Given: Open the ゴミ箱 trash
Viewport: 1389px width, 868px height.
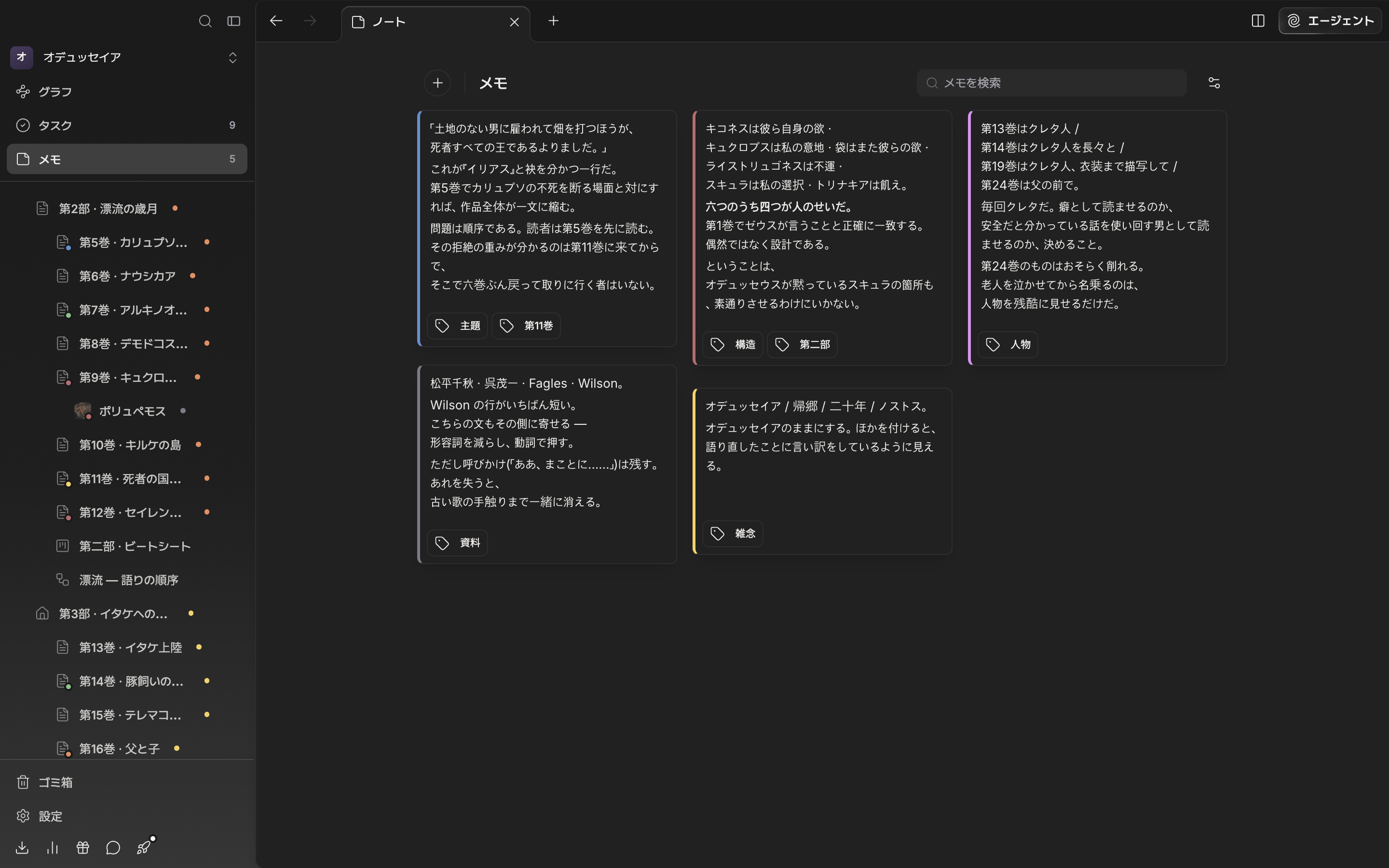Looking at the screenshot, I should coord(127,783).
